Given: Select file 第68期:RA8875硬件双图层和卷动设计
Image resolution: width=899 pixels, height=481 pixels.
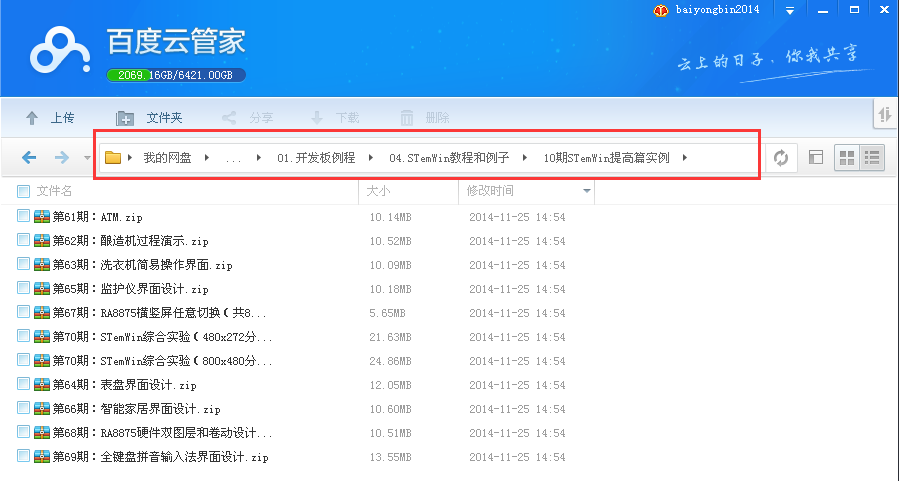Looking at the screenshot, I should (162, 433).
